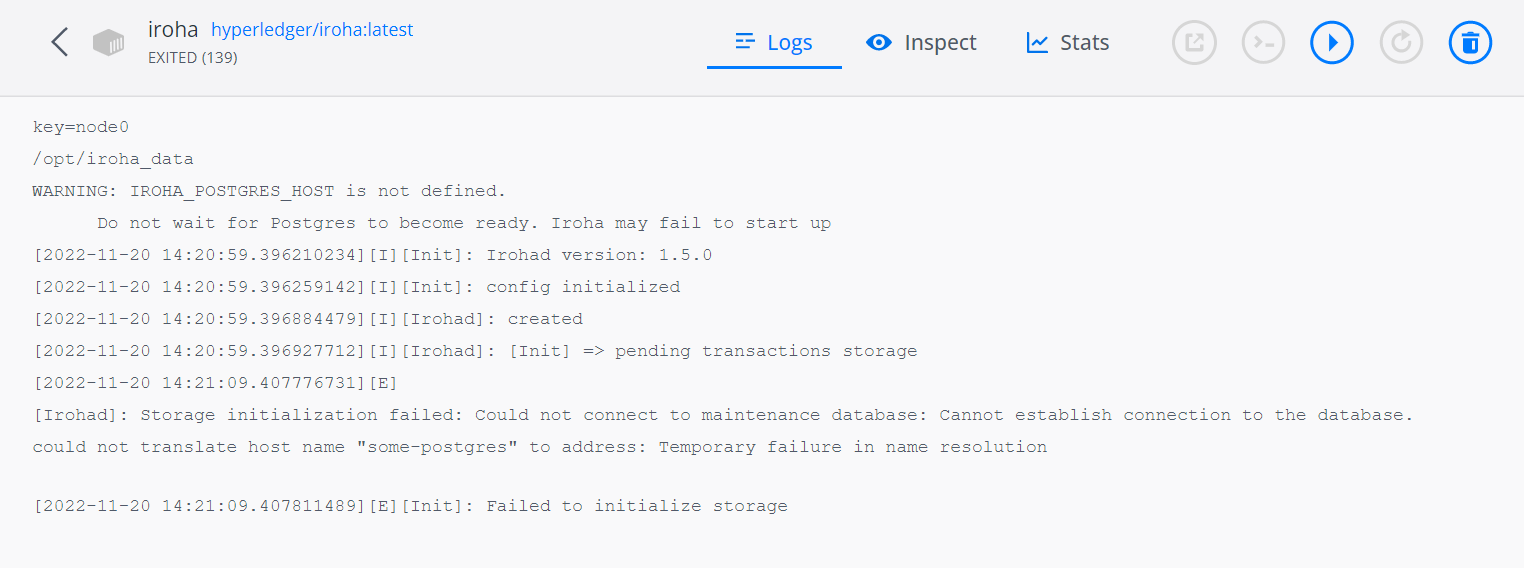This screenshot has height=568, width=1524.
Task: Open the hyperledger/iroha:latest image link
Action: [312, 30]
